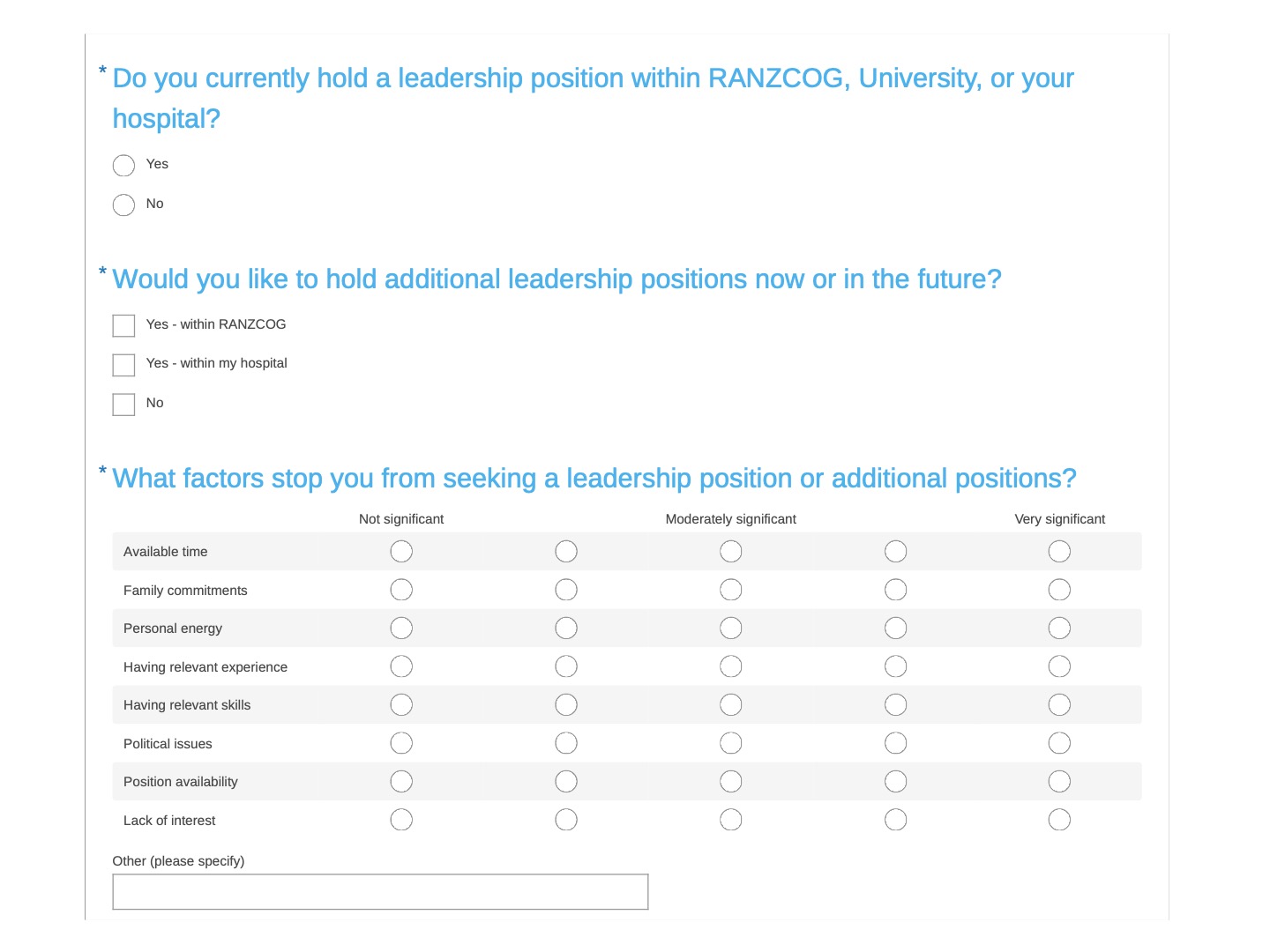1270x952 pixels.
Task: Set Personal energy to Very significant
Action: pyautogui.click(x=1059, y=628)
